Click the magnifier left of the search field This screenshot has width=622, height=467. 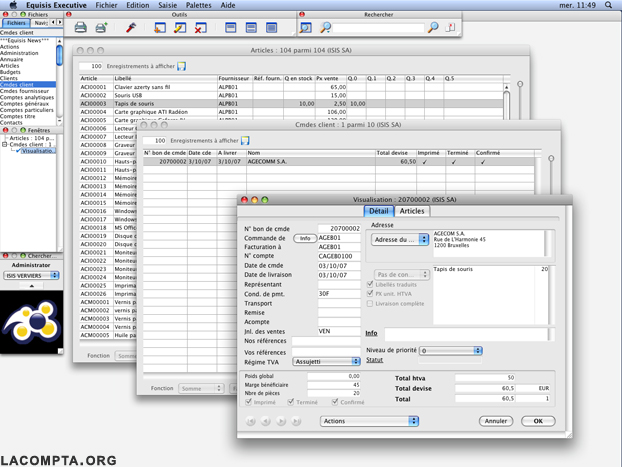coord(326,27)
